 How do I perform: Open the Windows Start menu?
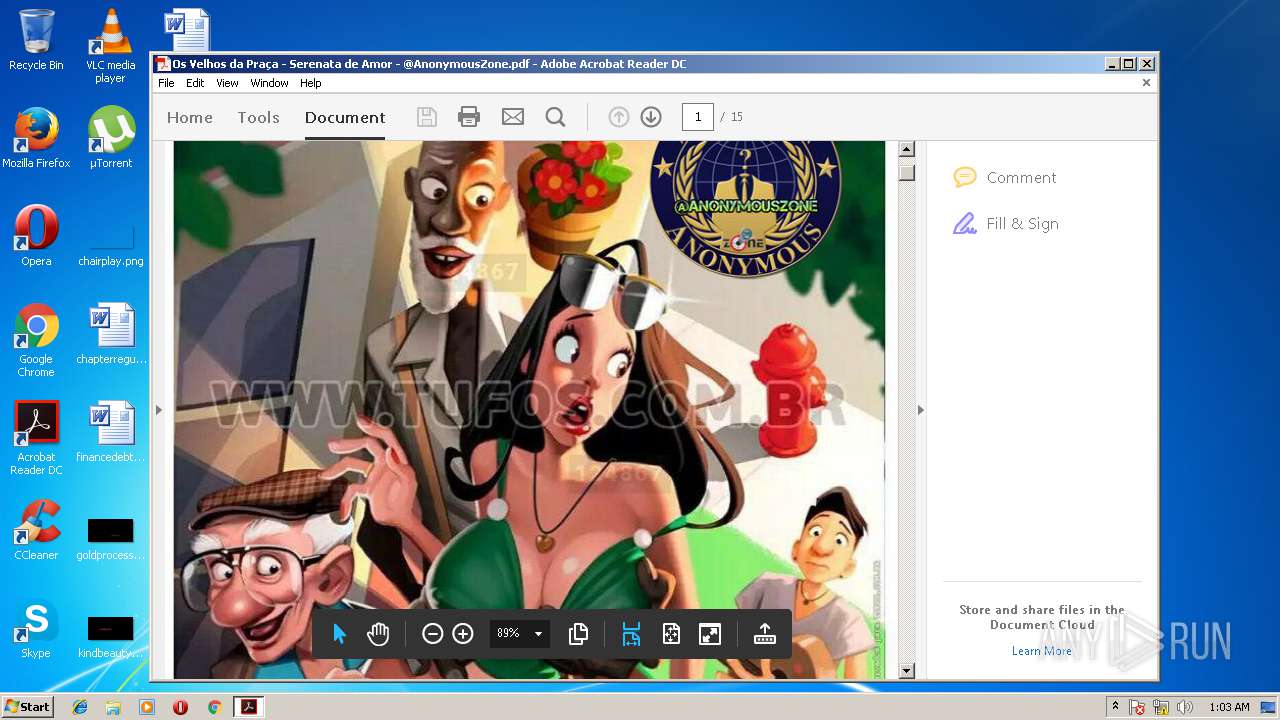click(27, 707)
